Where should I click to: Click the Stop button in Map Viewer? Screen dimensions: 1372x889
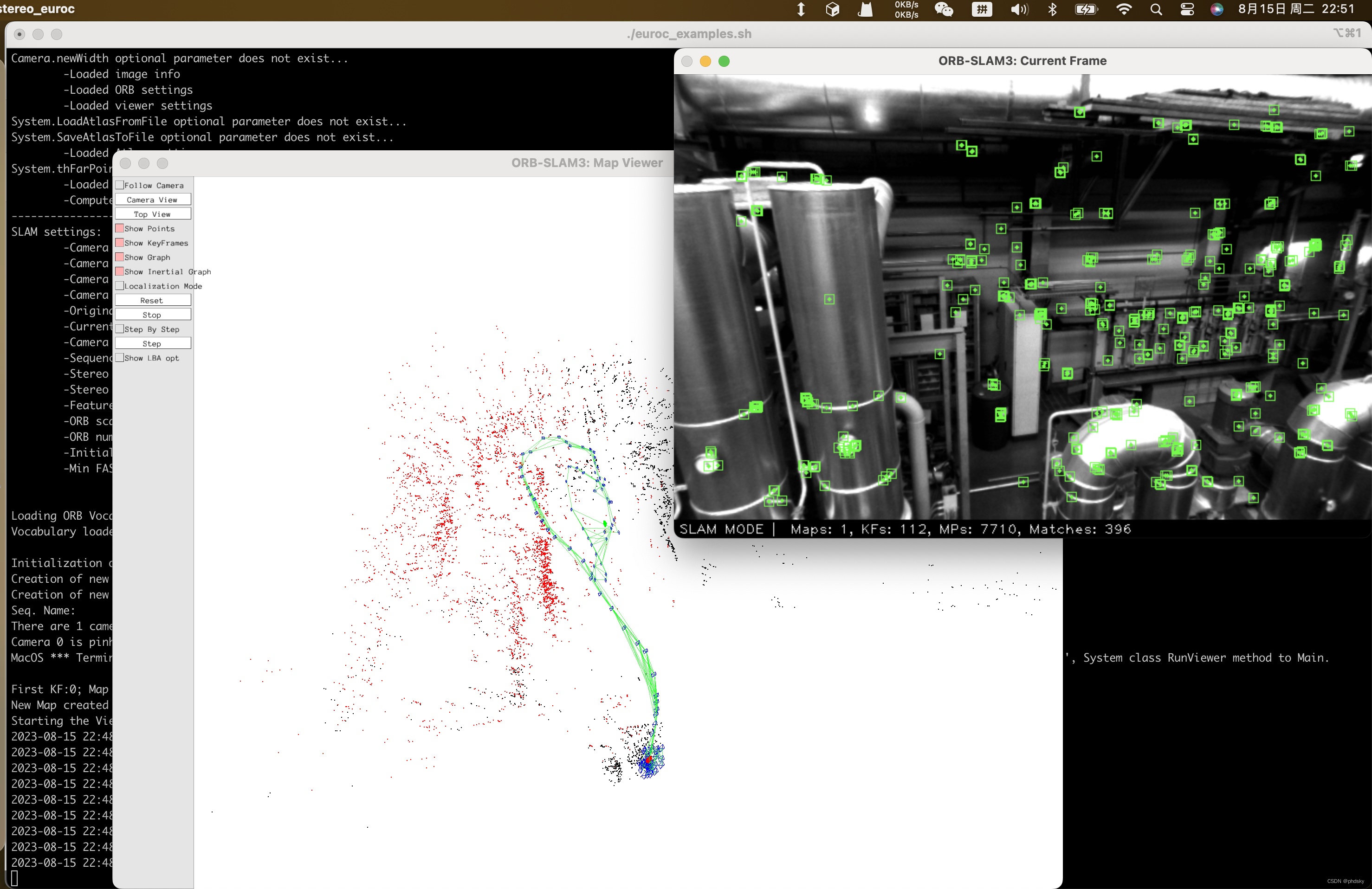click(x=152, y=315)
